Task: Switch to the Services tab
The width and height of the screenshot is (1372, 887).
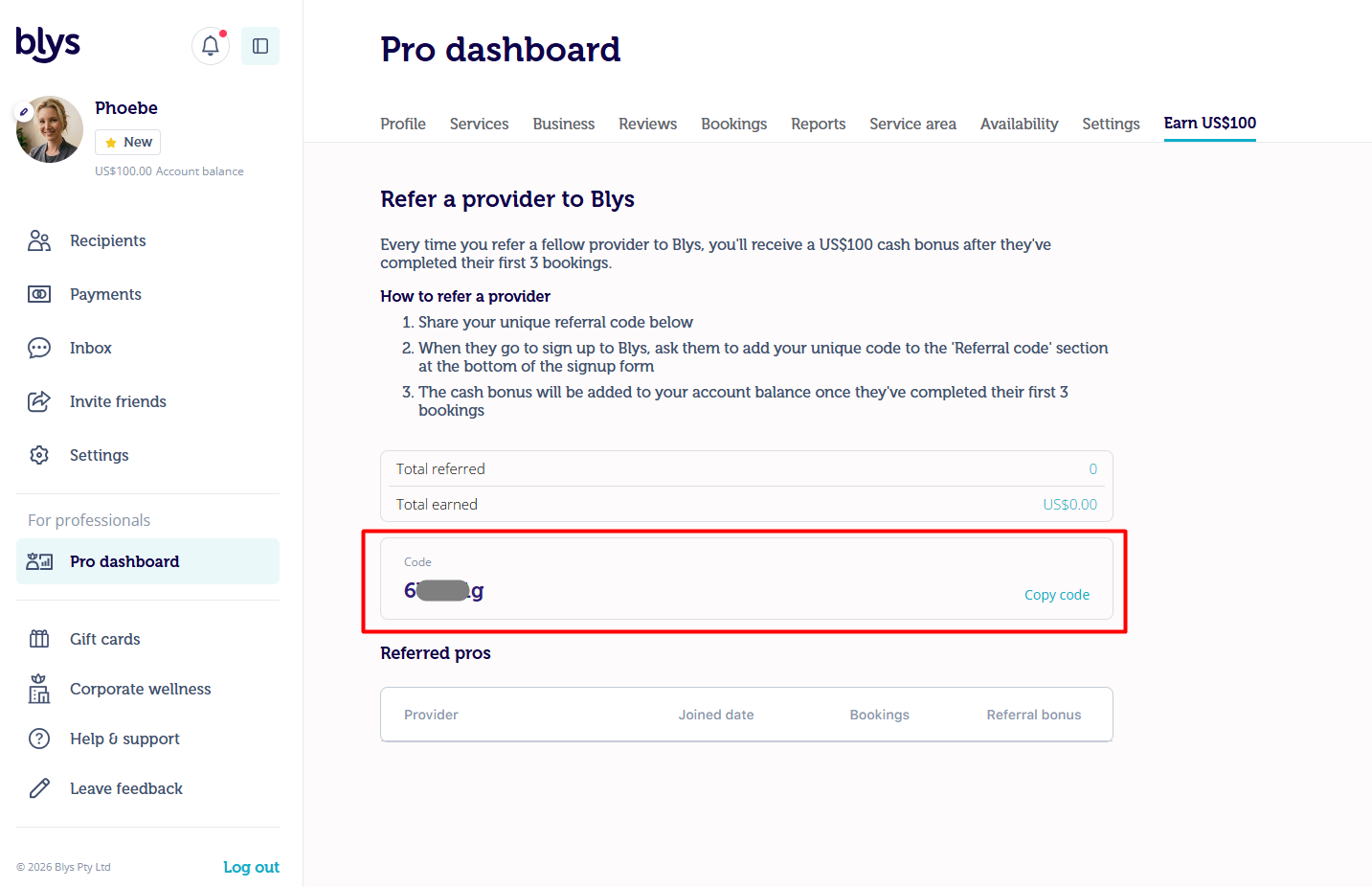Action: [x=480, y=124]
